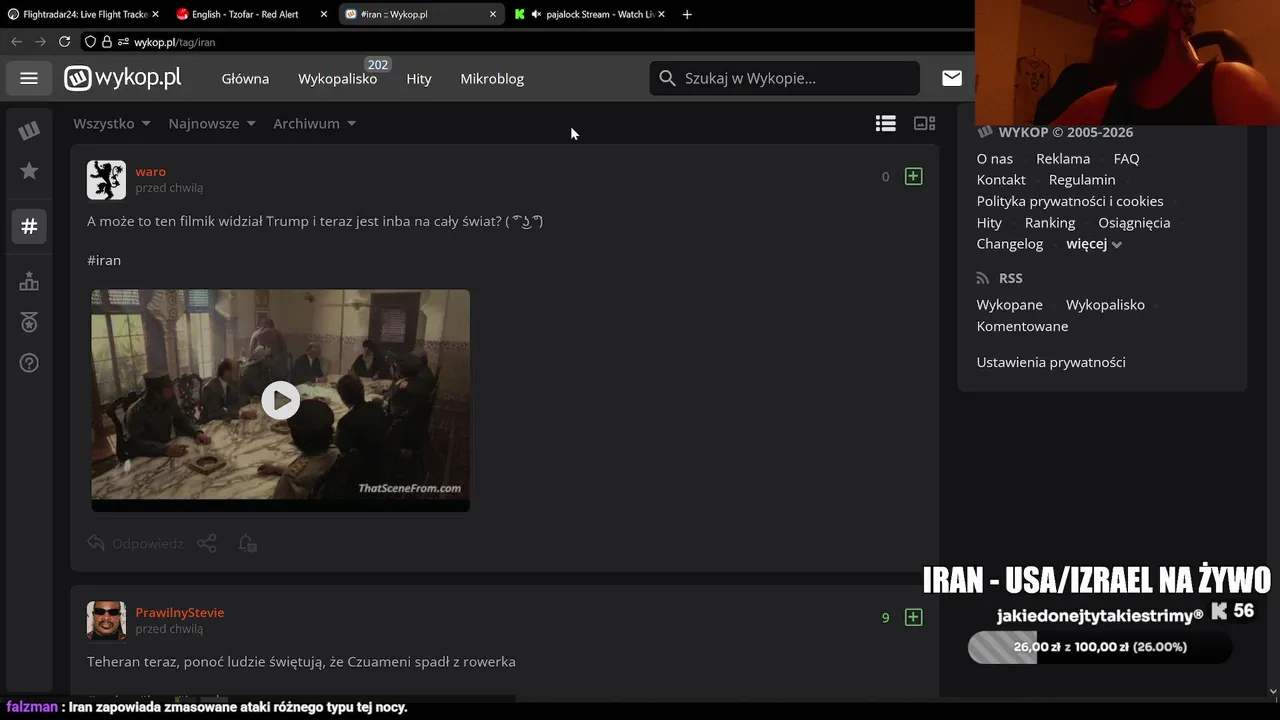Click the RSS feed icon
The height and width of the screenshot is (720, 1280).
click(984, 278)
